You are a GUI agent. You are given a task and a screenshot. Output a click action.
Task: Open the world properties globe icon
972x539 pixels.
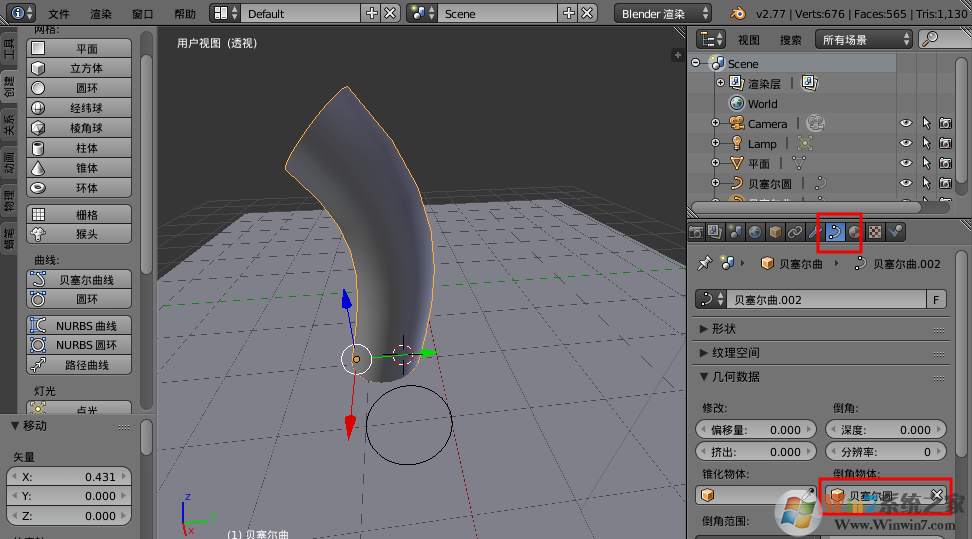click(x=754, y=232)
